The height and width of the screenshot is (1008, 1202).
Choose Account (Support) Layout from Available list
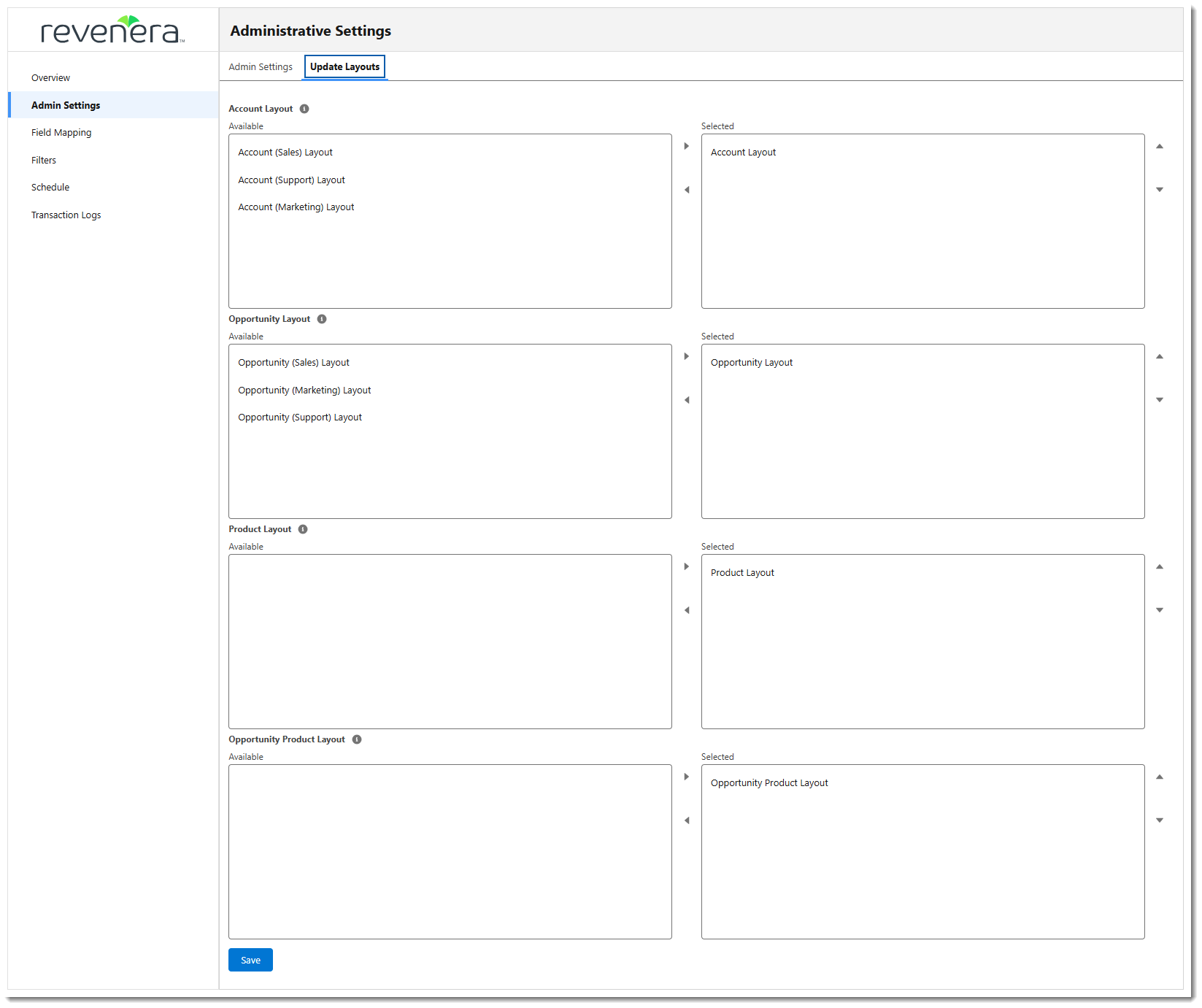pyautogui.click(x=291, y=180)
